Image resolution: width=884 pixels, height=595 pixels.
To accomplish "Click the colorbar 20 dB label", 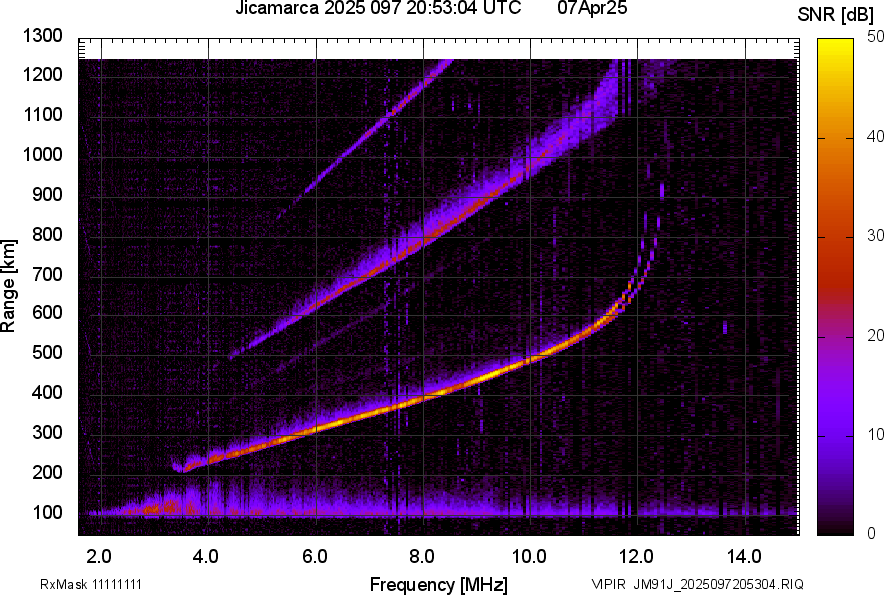I will [x=875, y=335].
